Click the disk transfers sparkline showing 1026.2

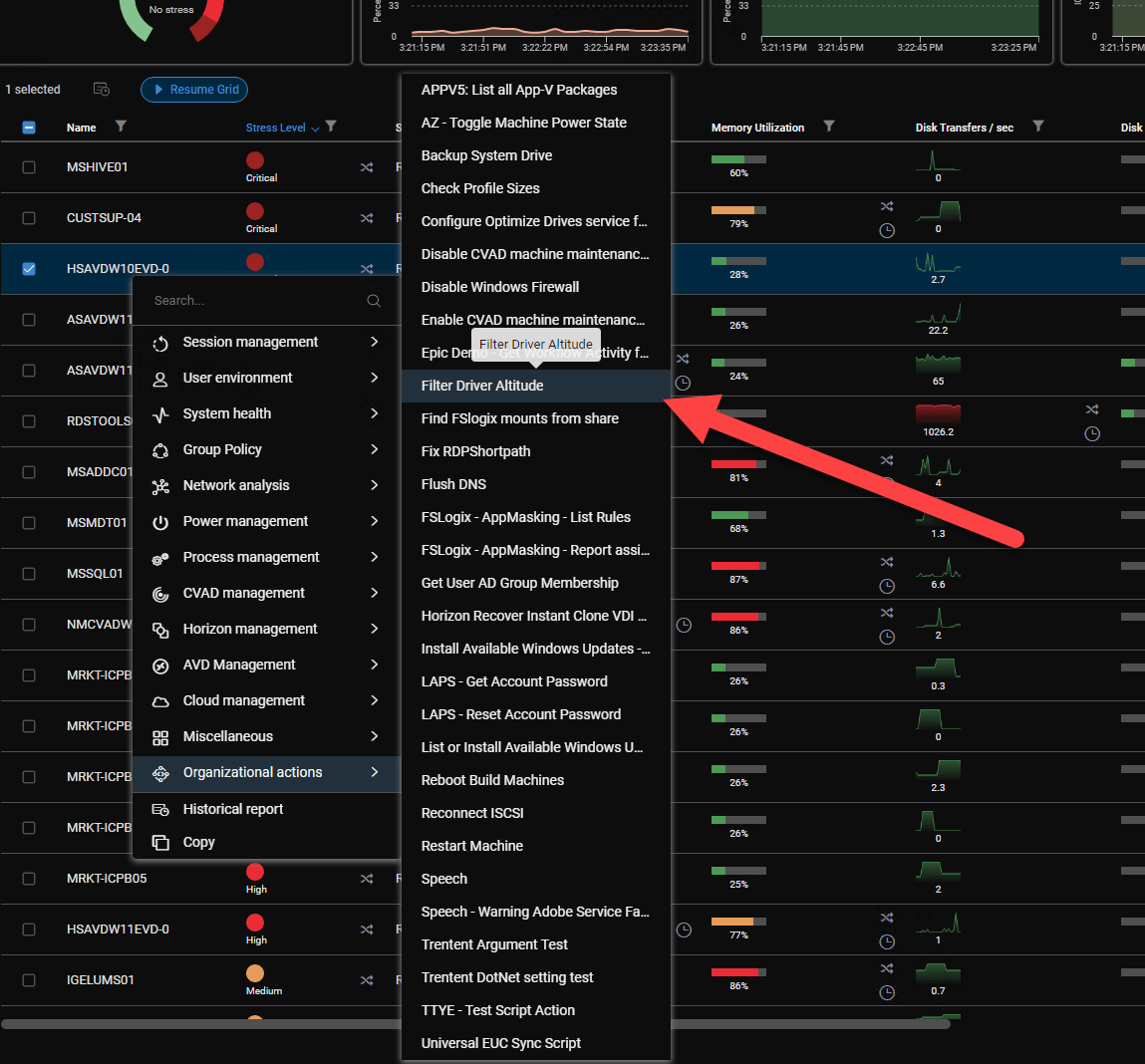point(938,413)
